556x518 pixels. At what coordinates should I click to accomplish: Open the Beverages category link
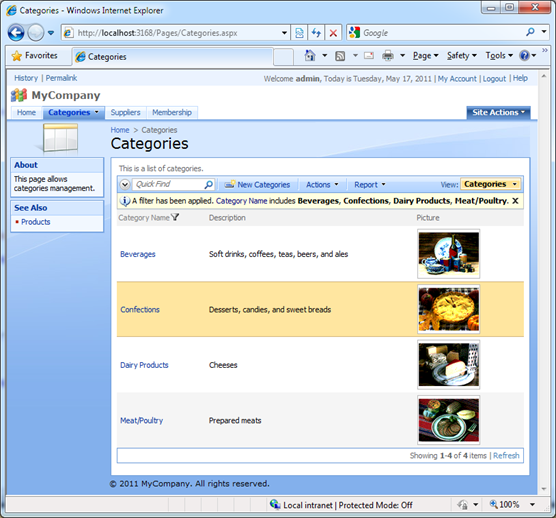point(138,254)
